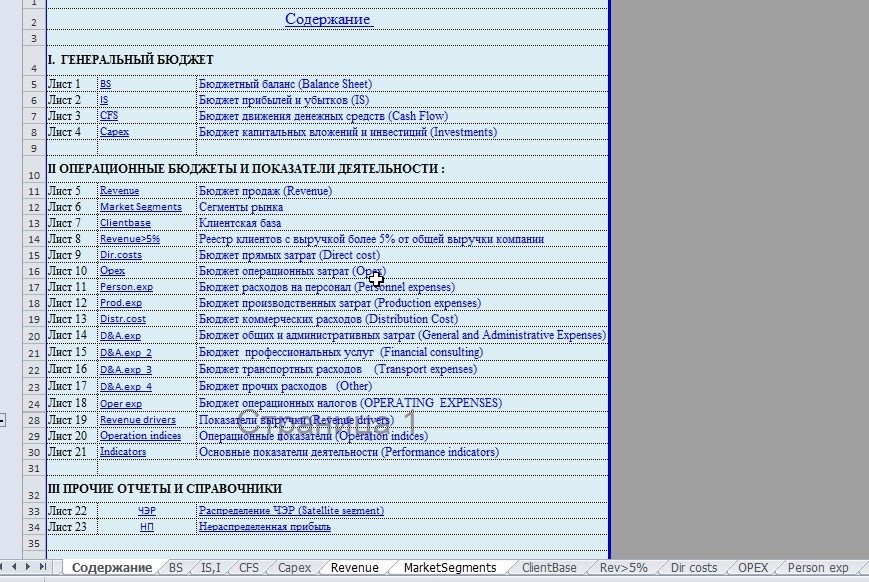The height and width of the screenshot is (582, 869).
Task: Select the Содержание sheet tab
Action: coord(112,568)
